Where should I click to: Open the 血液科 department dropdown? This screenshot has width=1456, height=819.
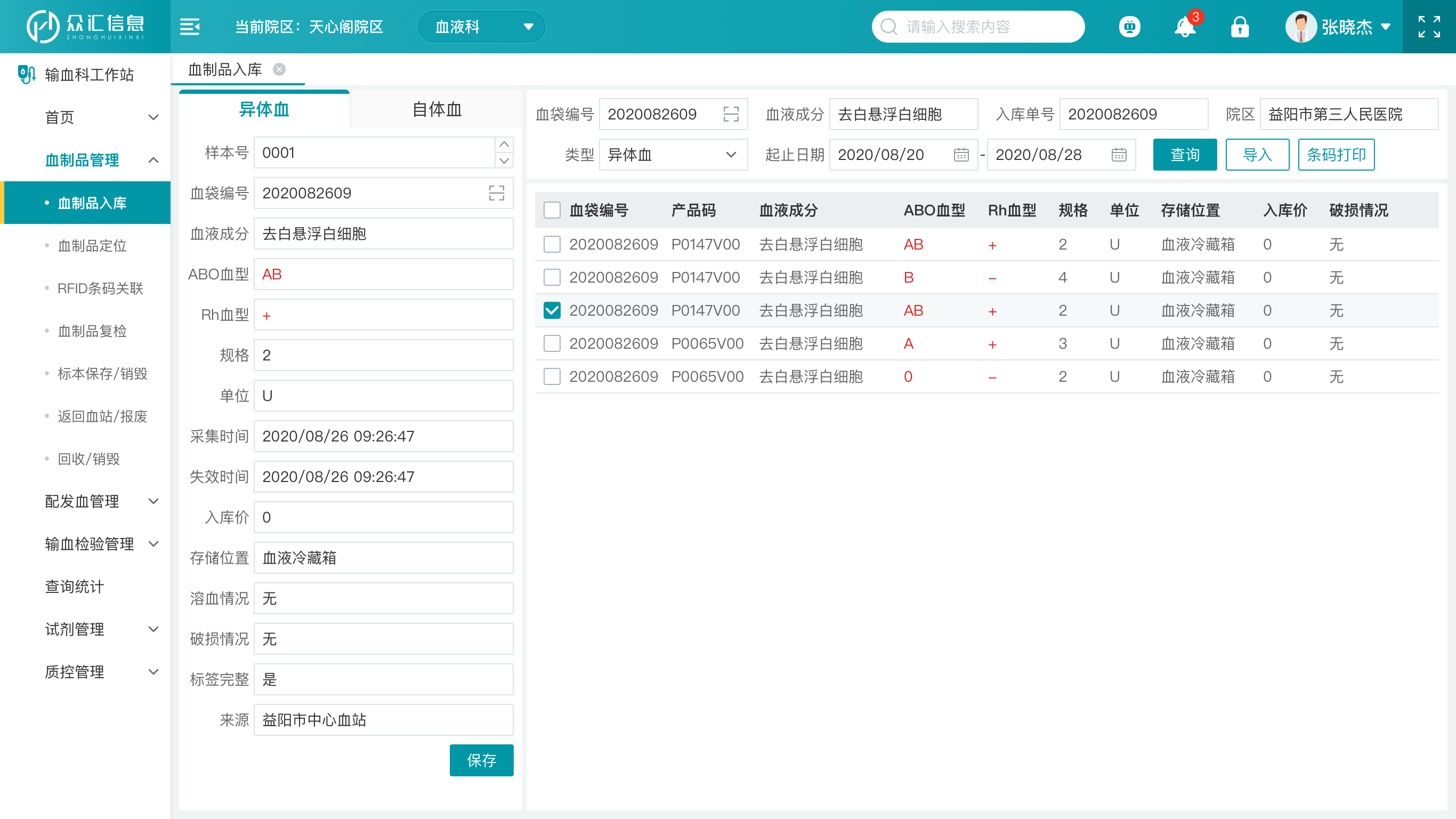[482, 27]
